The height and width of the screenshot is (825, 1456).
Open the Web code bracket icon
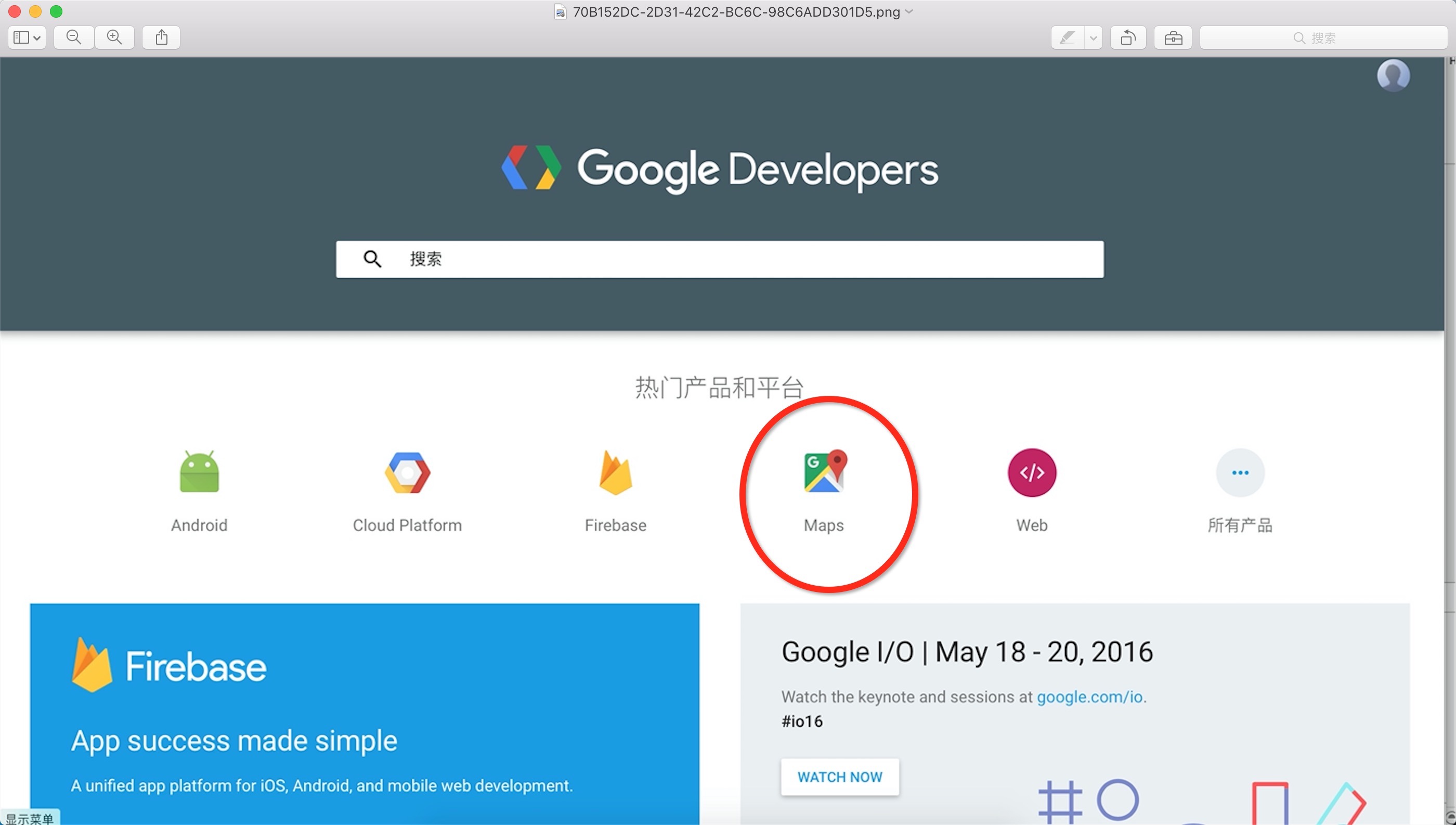coord(1032,472)
